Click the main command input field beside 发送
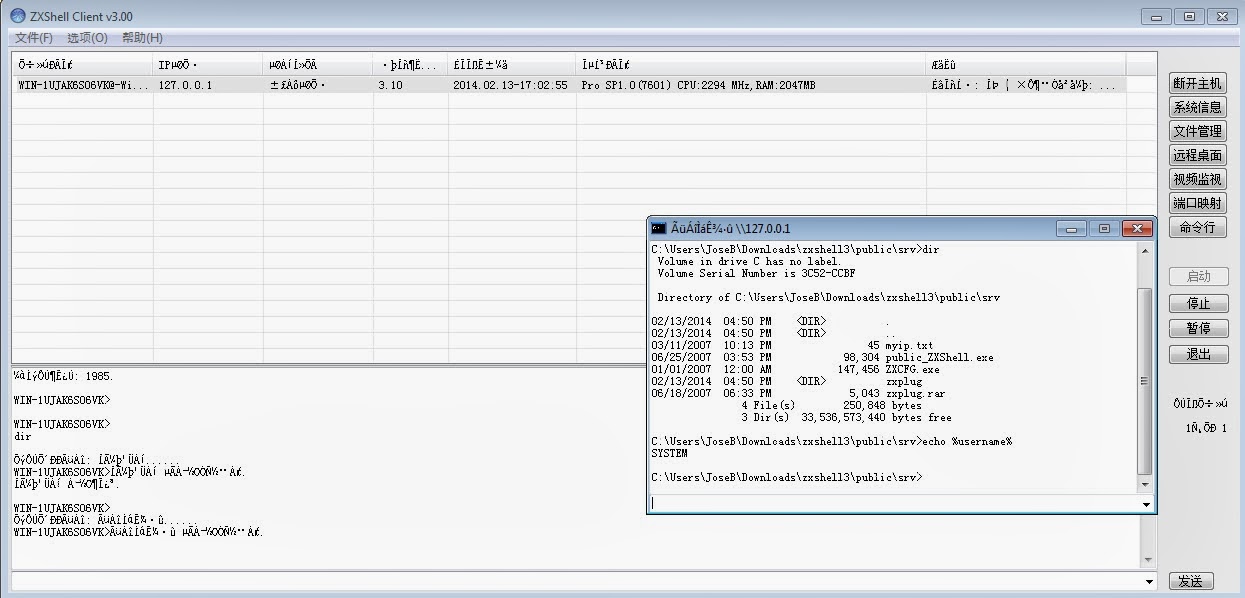 576,581
